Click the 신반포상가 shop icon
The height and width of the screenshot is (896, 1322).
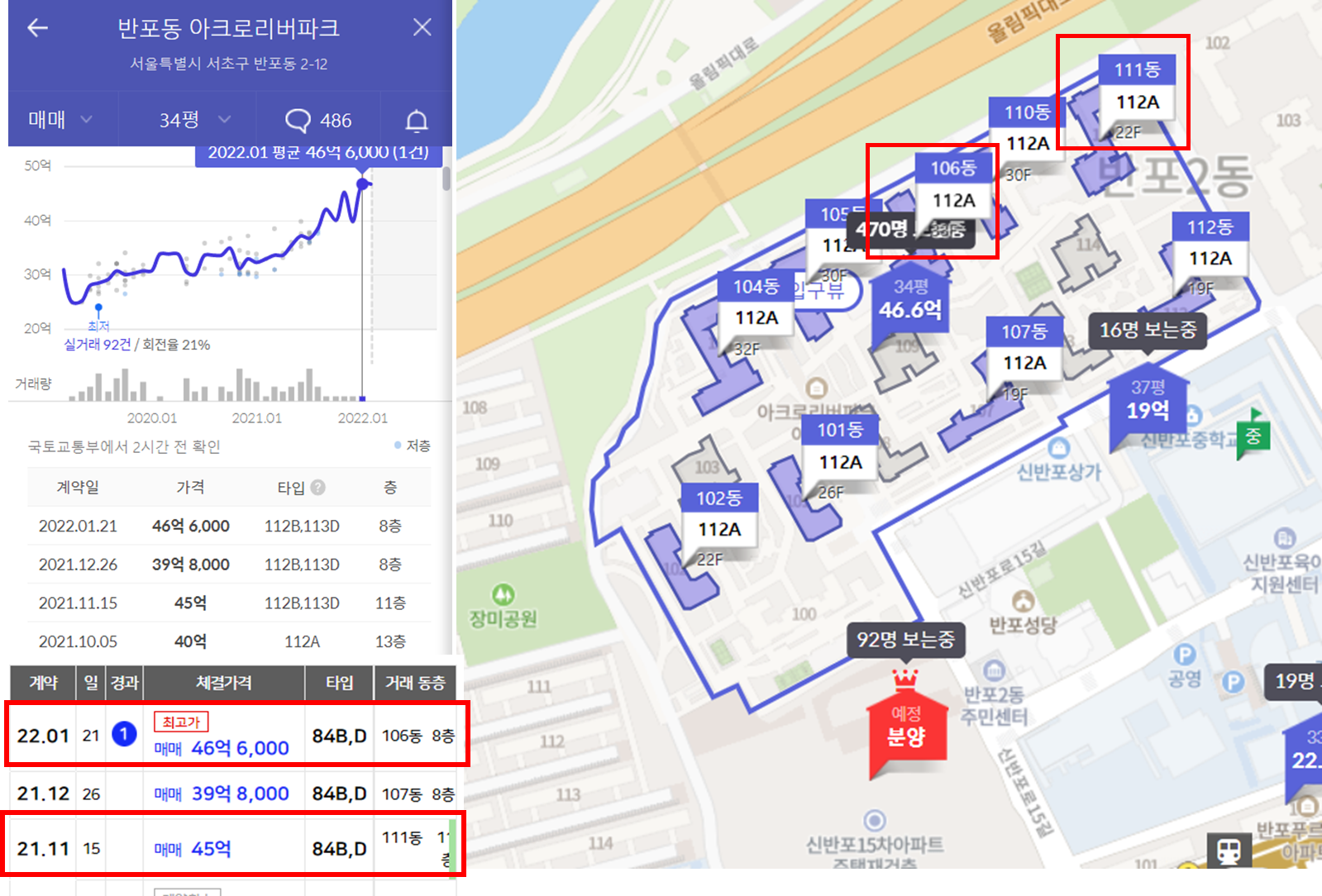(x=1058, y=448)
